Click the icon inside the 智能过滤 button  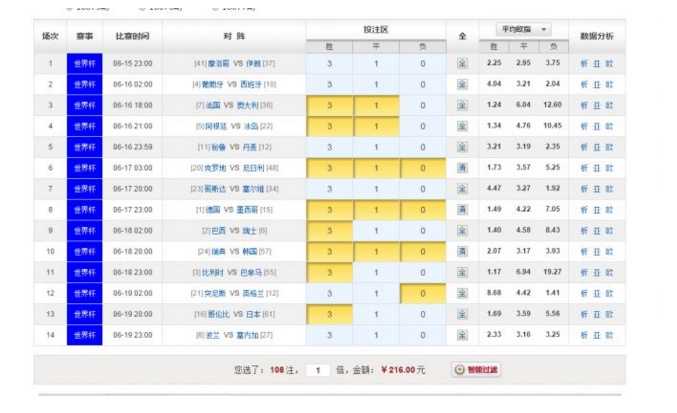[459, 370]
